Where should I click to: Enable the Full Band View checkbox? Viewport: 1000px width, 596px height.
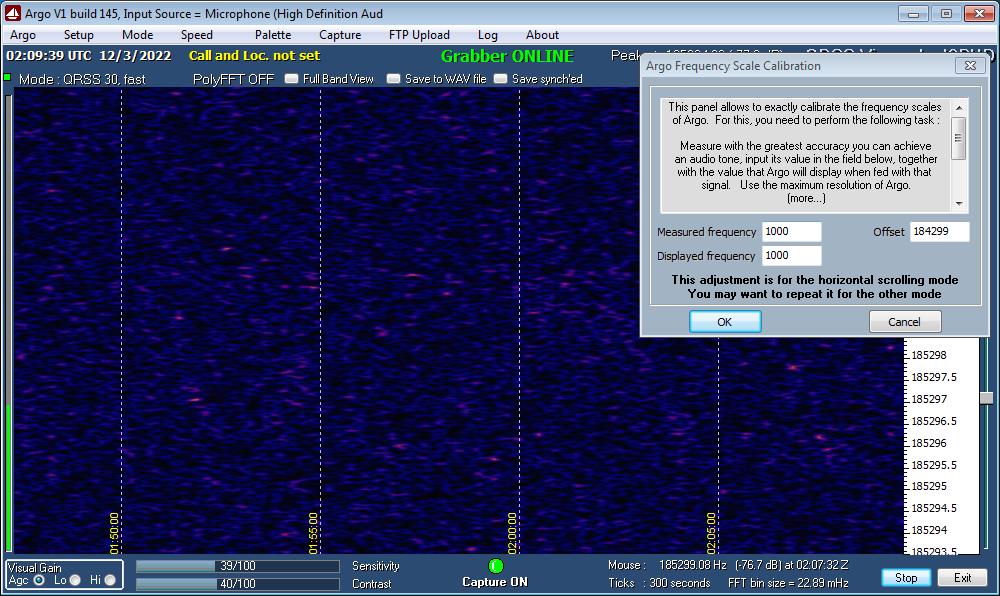(291, 78)
